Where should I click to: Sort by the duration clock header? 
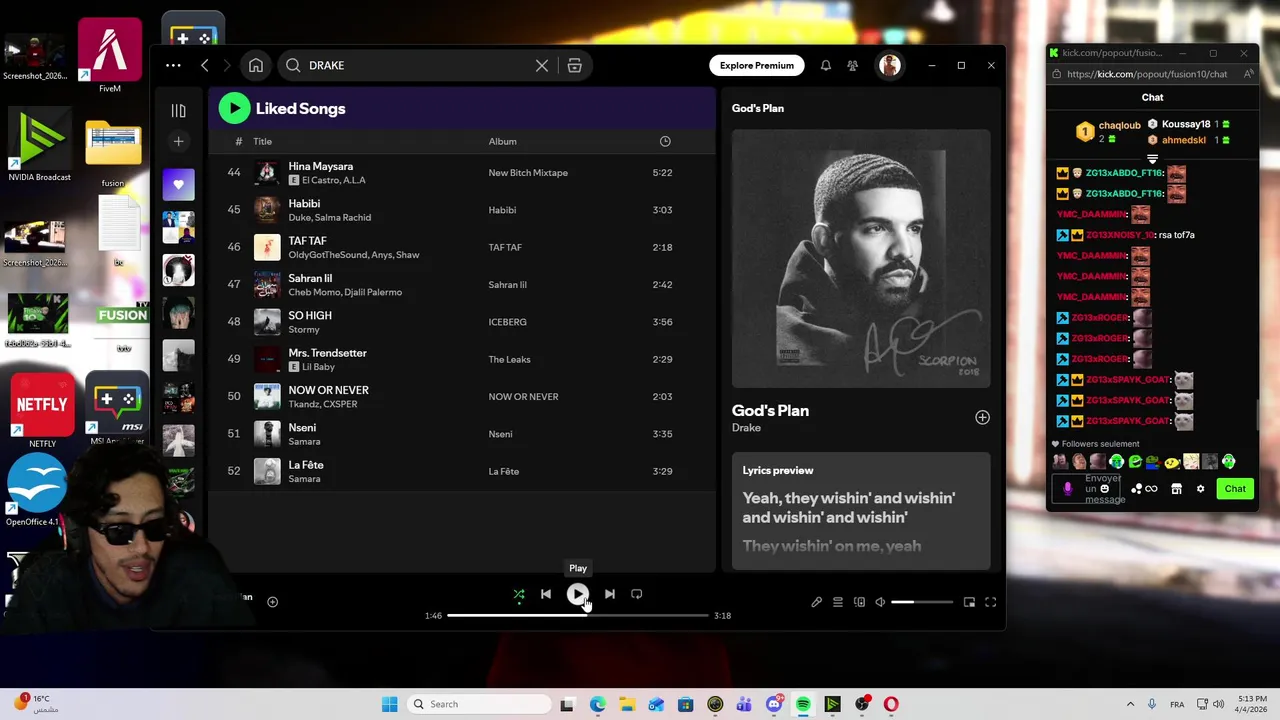(x=665, y=141)
